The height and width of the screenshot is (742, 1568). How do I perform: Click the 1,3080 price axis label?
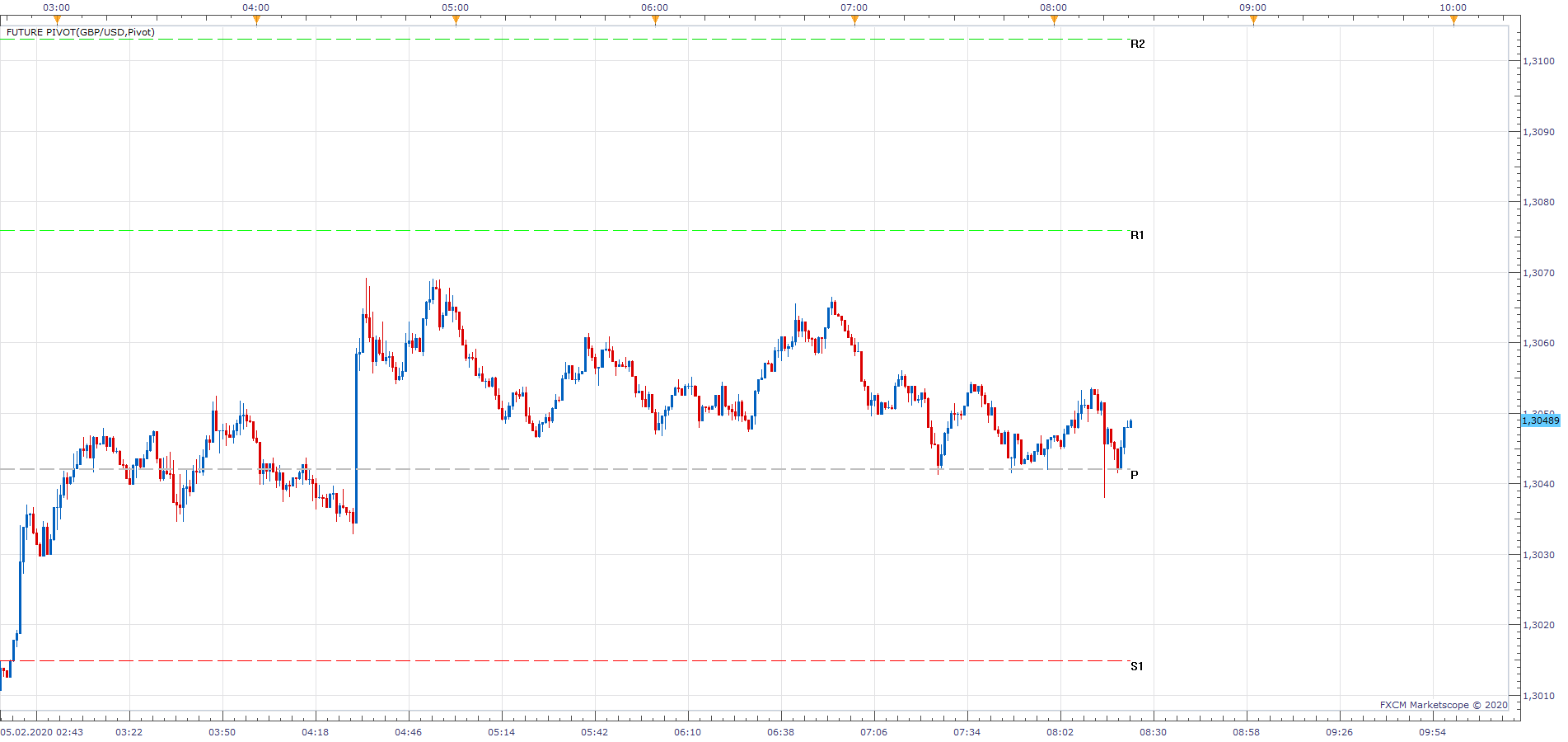tap(1538, 202)
